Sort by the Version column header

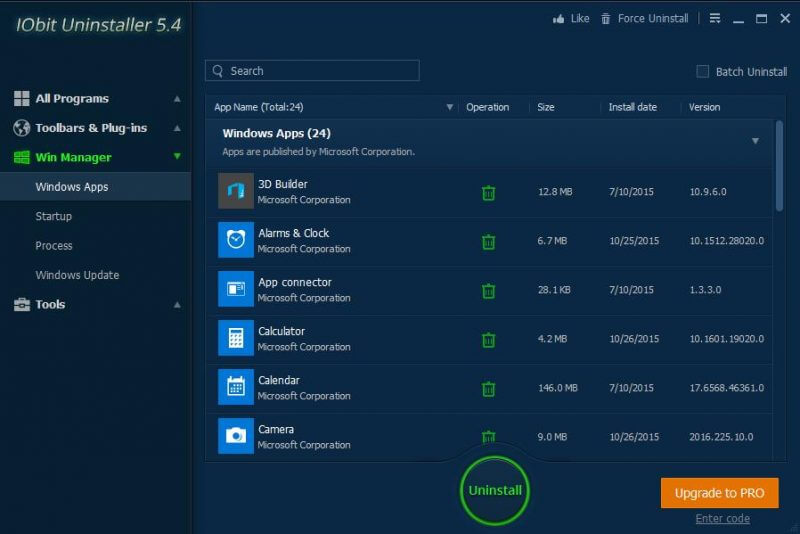[704, 107]
